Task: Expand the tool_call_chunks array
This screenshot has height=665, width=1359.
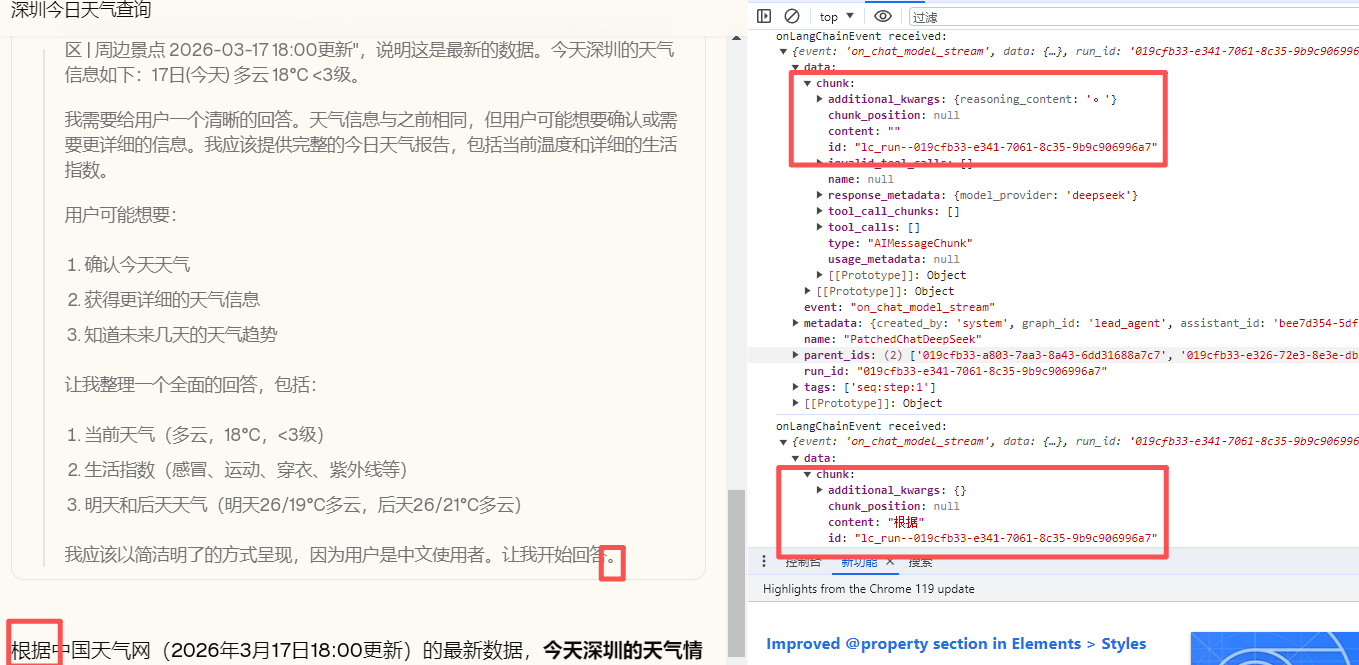Action: 820,211
